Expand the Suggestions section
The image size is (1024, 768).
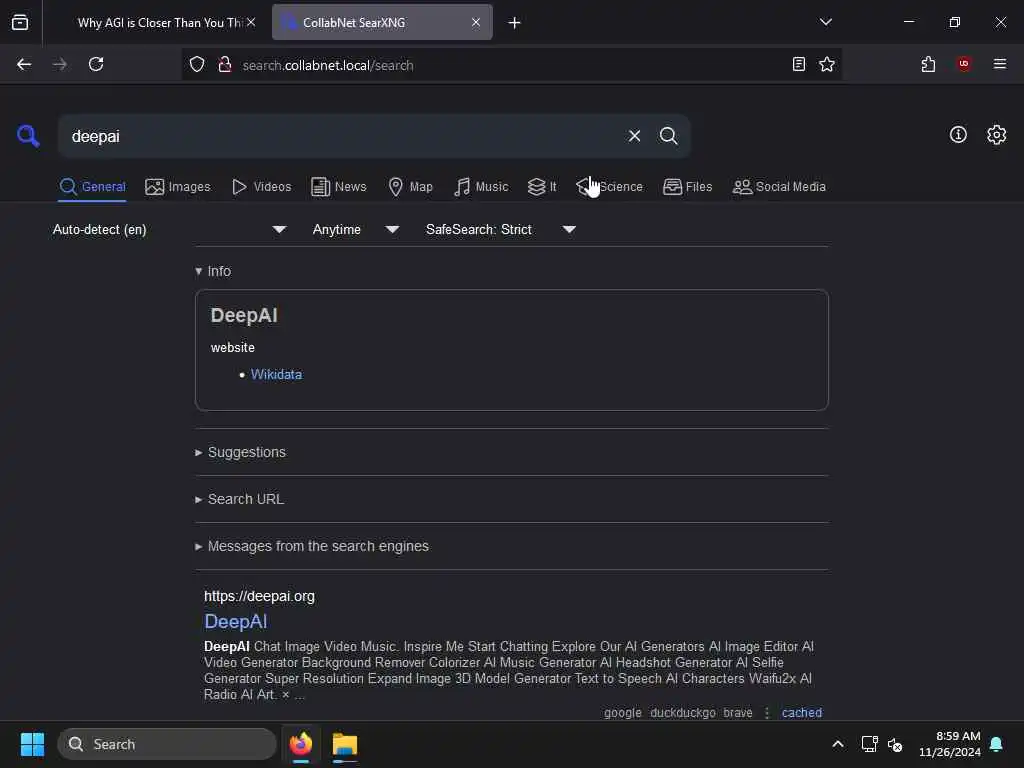click(x=240, y=452)
